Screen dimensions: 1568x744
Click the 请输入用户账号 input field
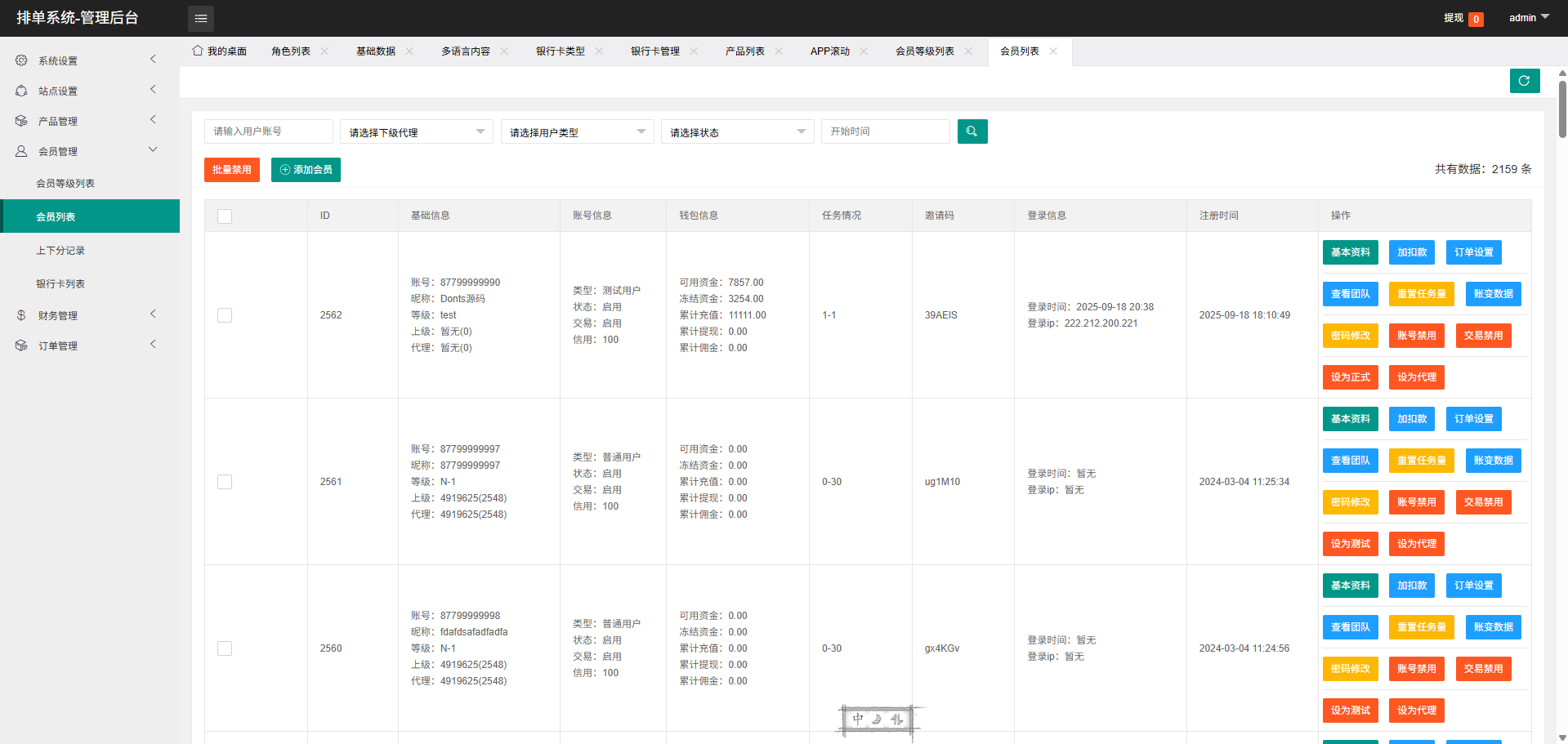click(x=268, y=131)
